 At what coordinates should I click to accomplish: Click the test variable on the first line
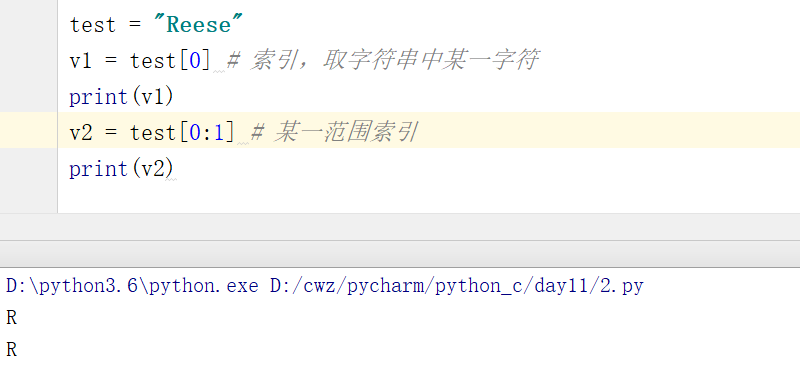click(92, 24)
